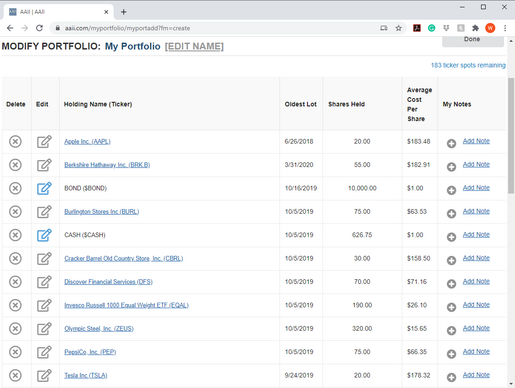515x388 pixels.
Task: Close the AAII browser tab
Action: click(106, 12)
